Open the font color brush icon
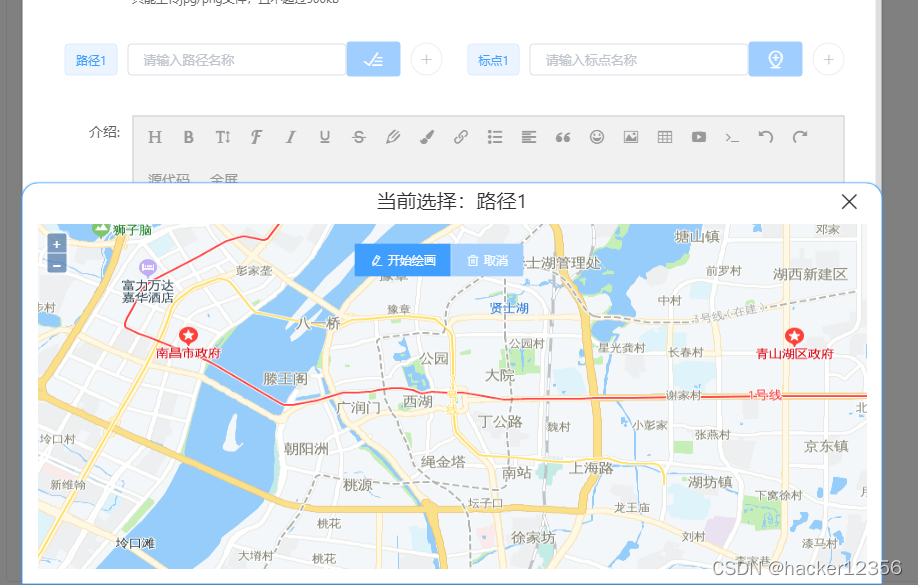This screenshot has height=585, width=918. click(426, 137)
